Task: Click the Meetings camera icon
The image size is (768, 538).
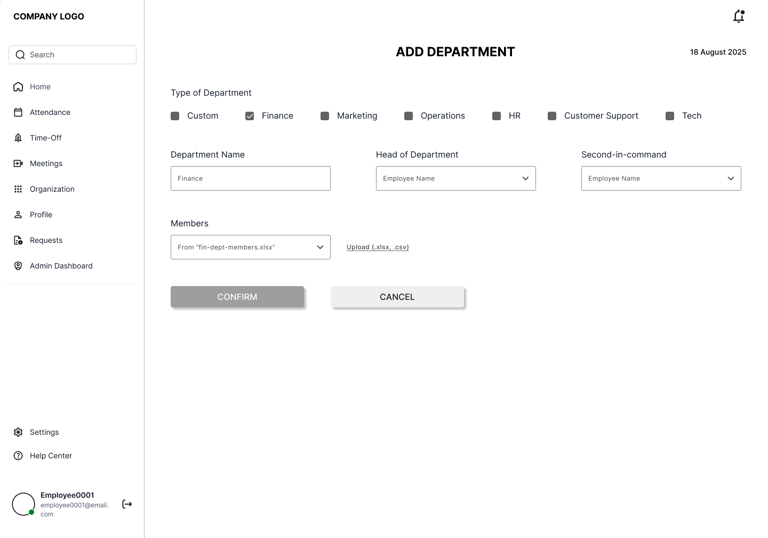Action: (18, 164)
